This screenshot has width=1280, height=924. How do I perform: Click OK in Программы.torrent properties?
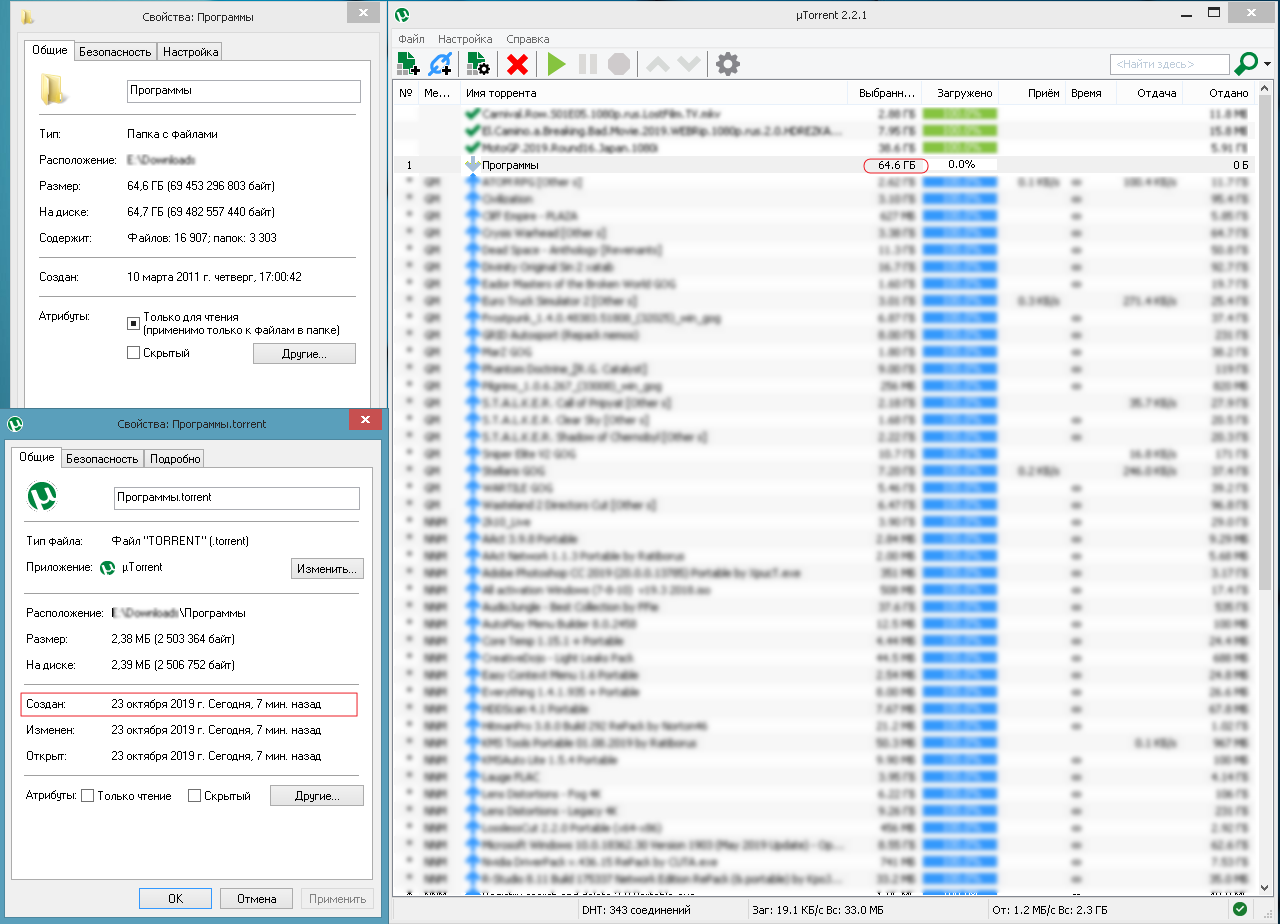click(175, 898)
